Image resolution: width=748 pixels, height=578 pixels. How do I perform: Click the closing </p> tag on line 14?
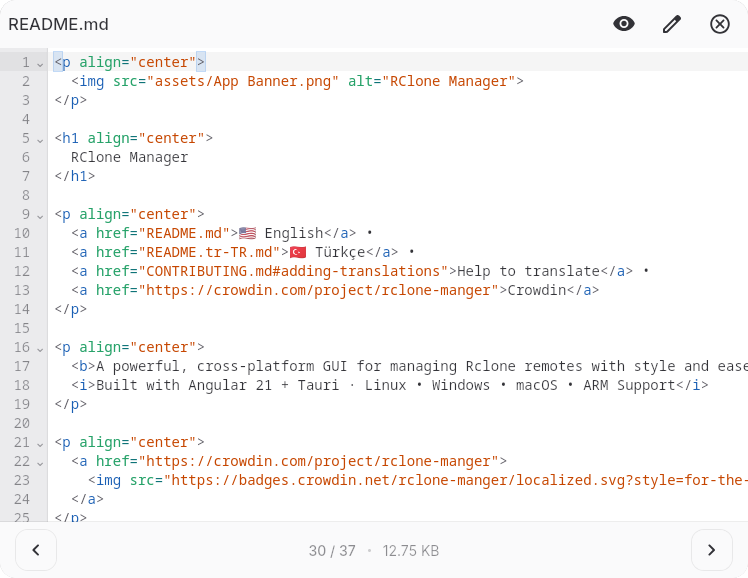click(71, 309)
